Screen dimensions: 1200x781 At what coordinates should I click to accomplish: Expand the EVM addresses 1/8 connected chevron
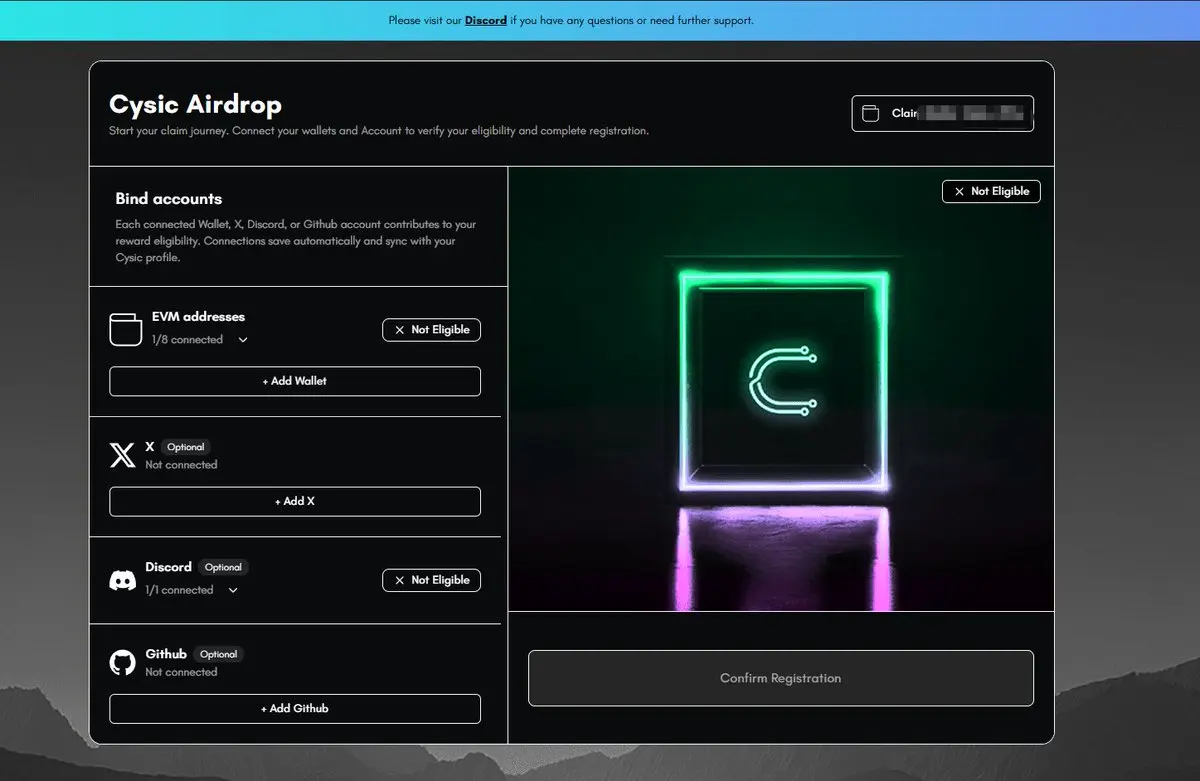[x=242, y=340]
